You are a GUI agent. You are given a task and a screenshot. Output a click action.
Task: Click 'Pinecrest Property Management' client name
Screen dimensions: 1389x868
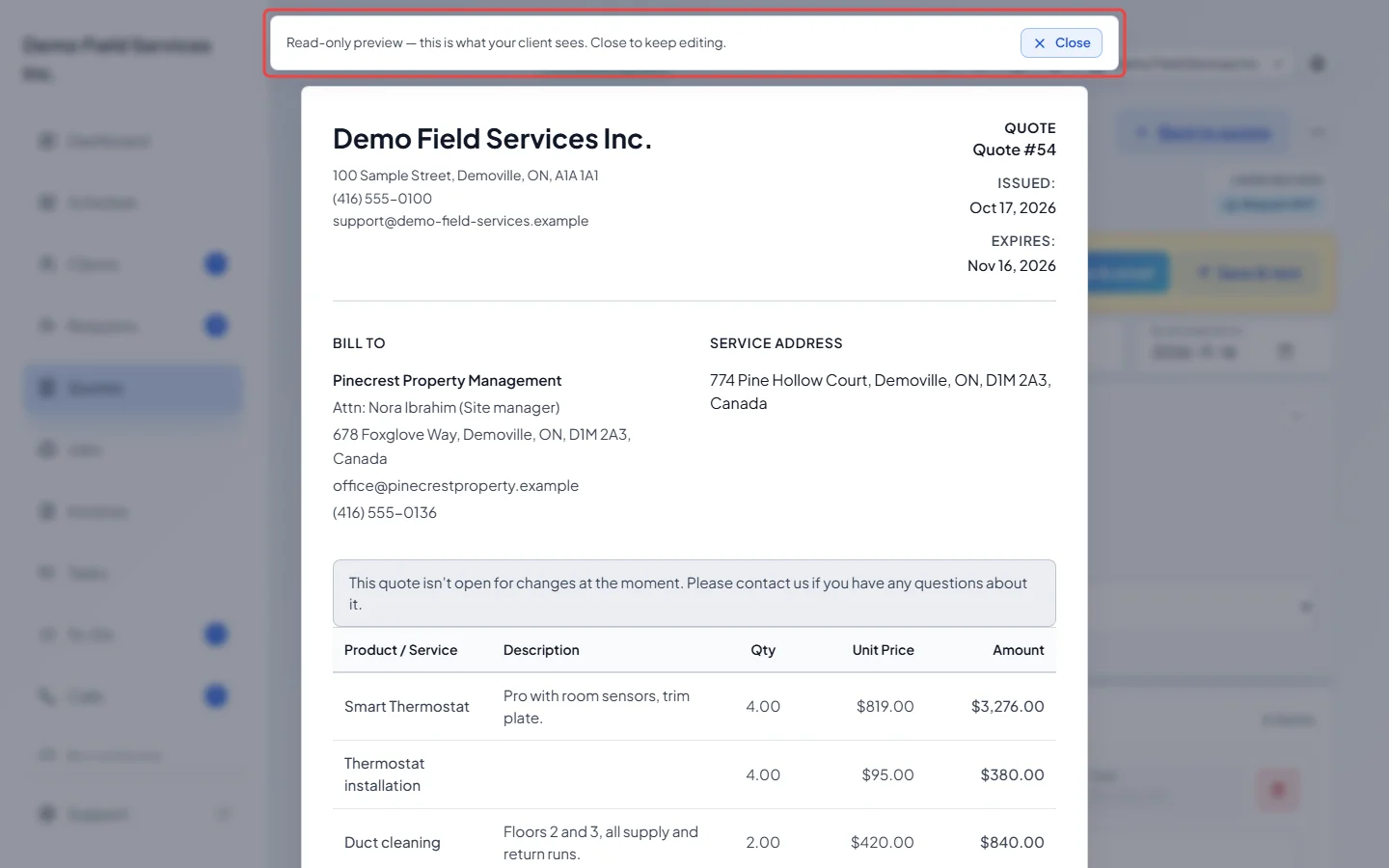coord(447,381)
